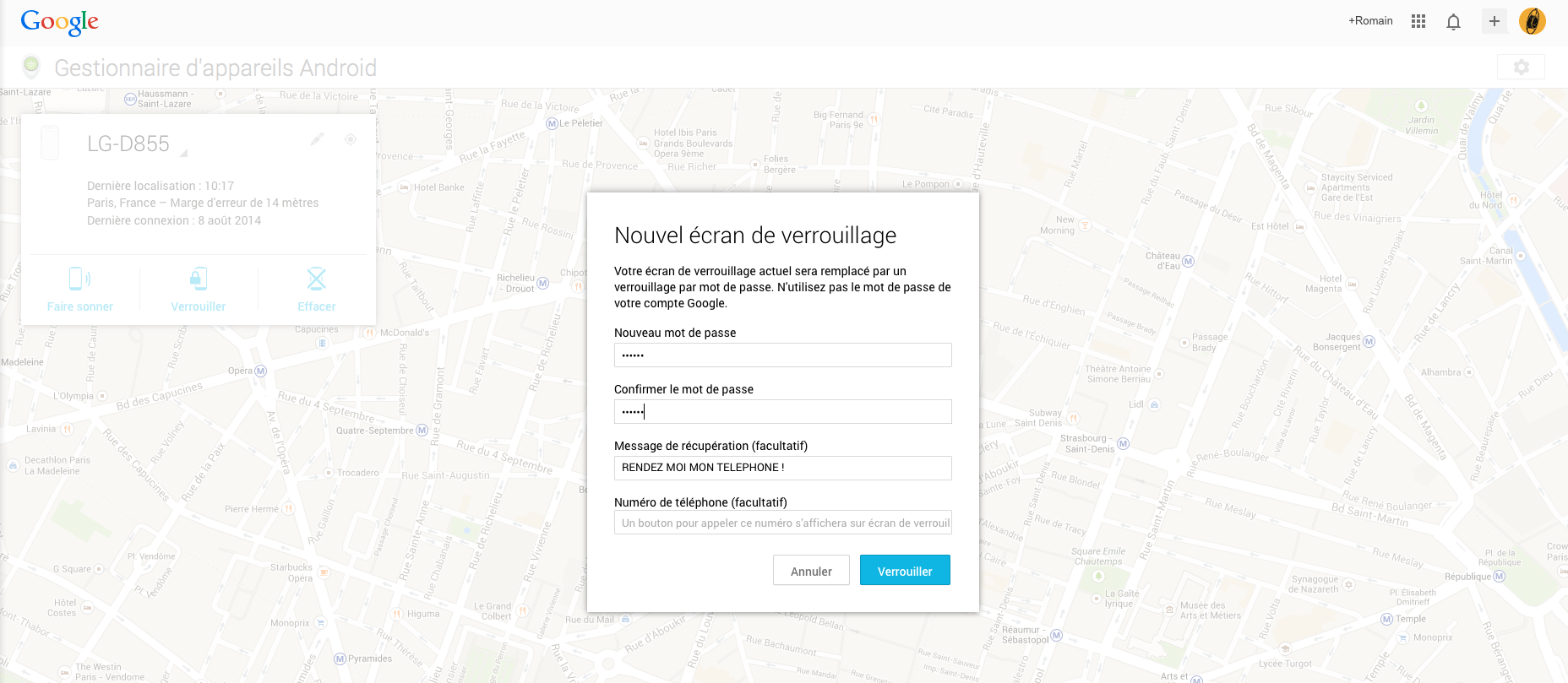Click the Haussmann - Saint-Lazare station icon
This screenshot has height=683, width=1568.
pyautogui.click(x=130, y=99)
